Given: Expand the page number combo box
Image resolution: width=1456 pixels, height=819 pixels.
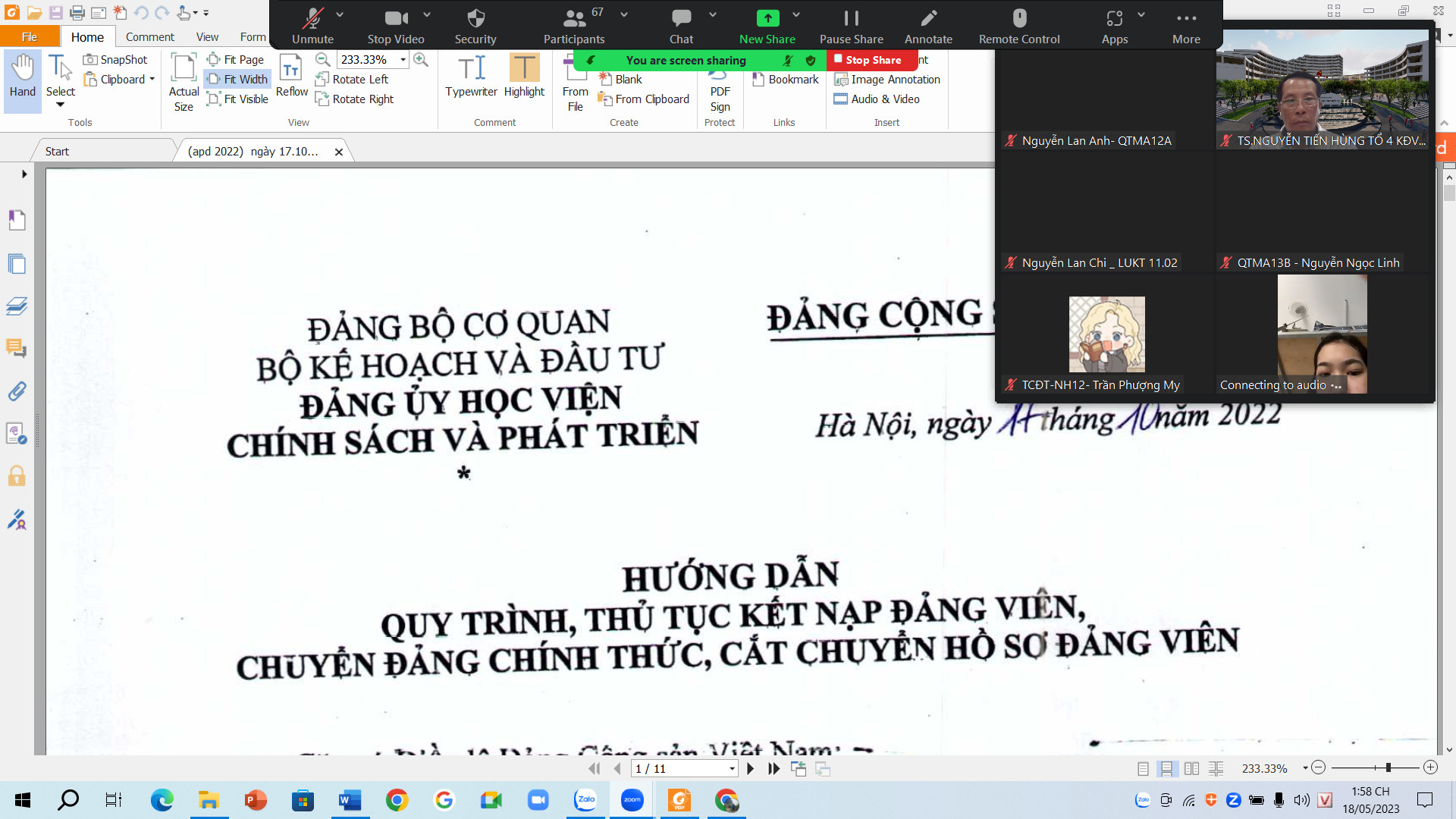Looking at the screenshot, I should coord(732,768).
